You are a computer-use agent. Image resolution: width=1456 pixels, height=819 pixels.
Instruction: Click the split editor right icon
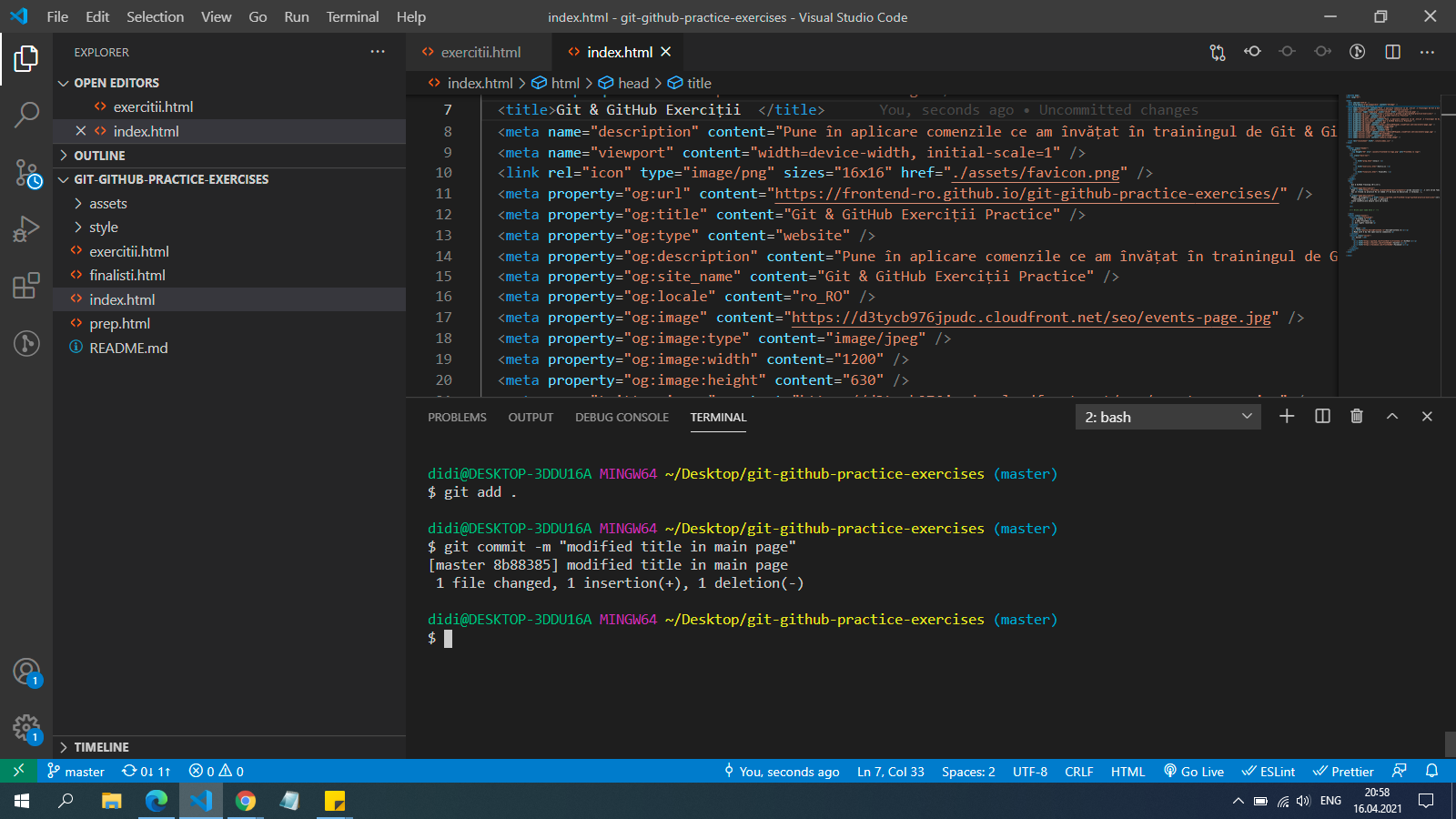pos(1392,52)
